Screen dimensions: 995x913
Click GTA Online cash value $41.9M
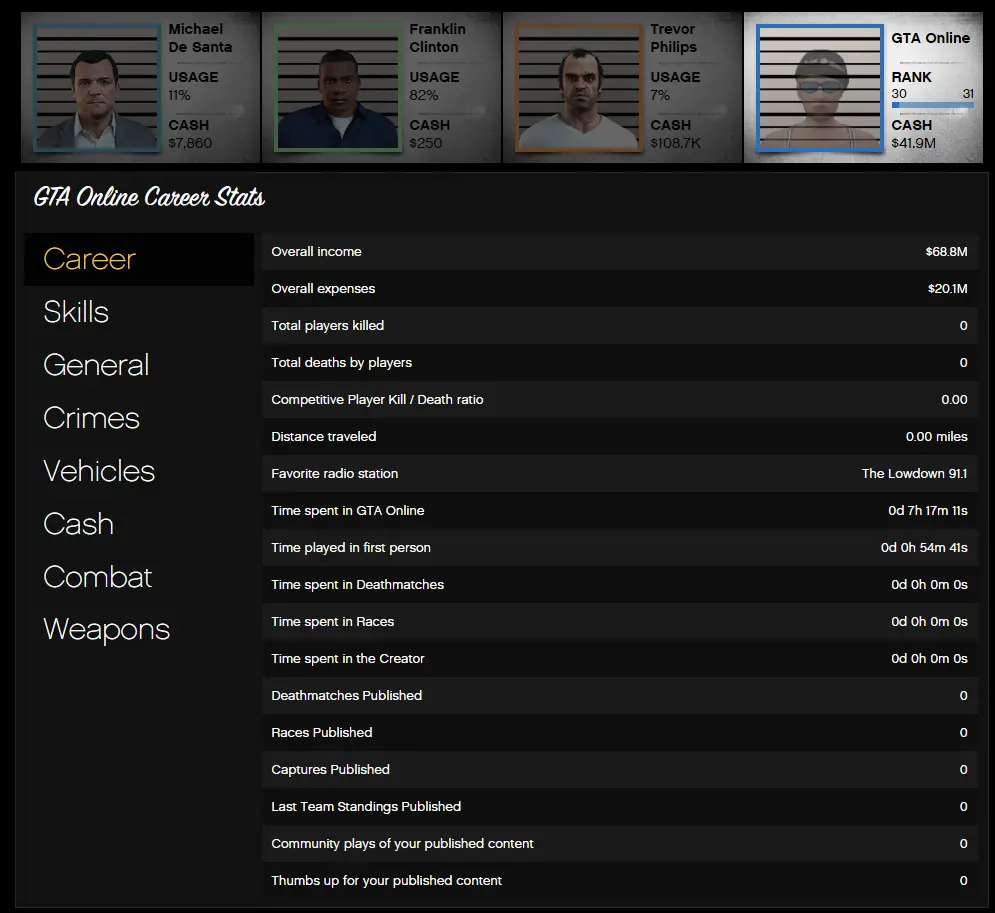point(913,143)
